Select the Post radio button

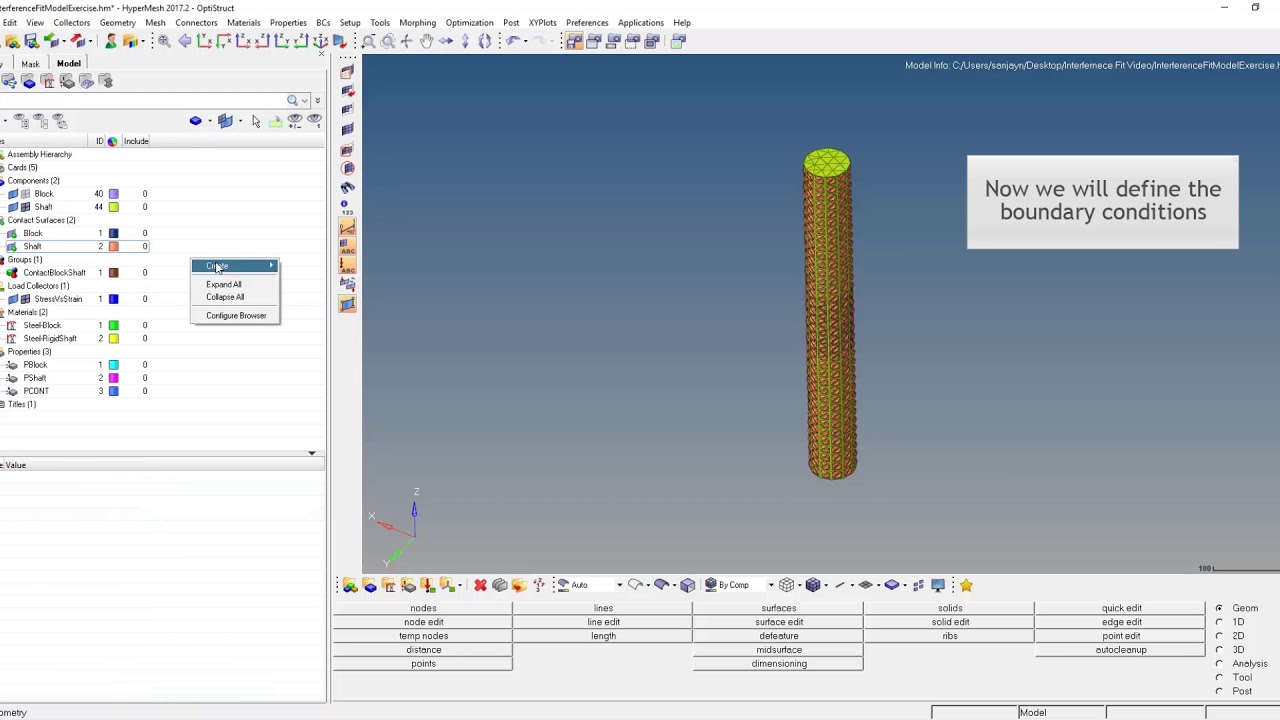[1218, 691]
